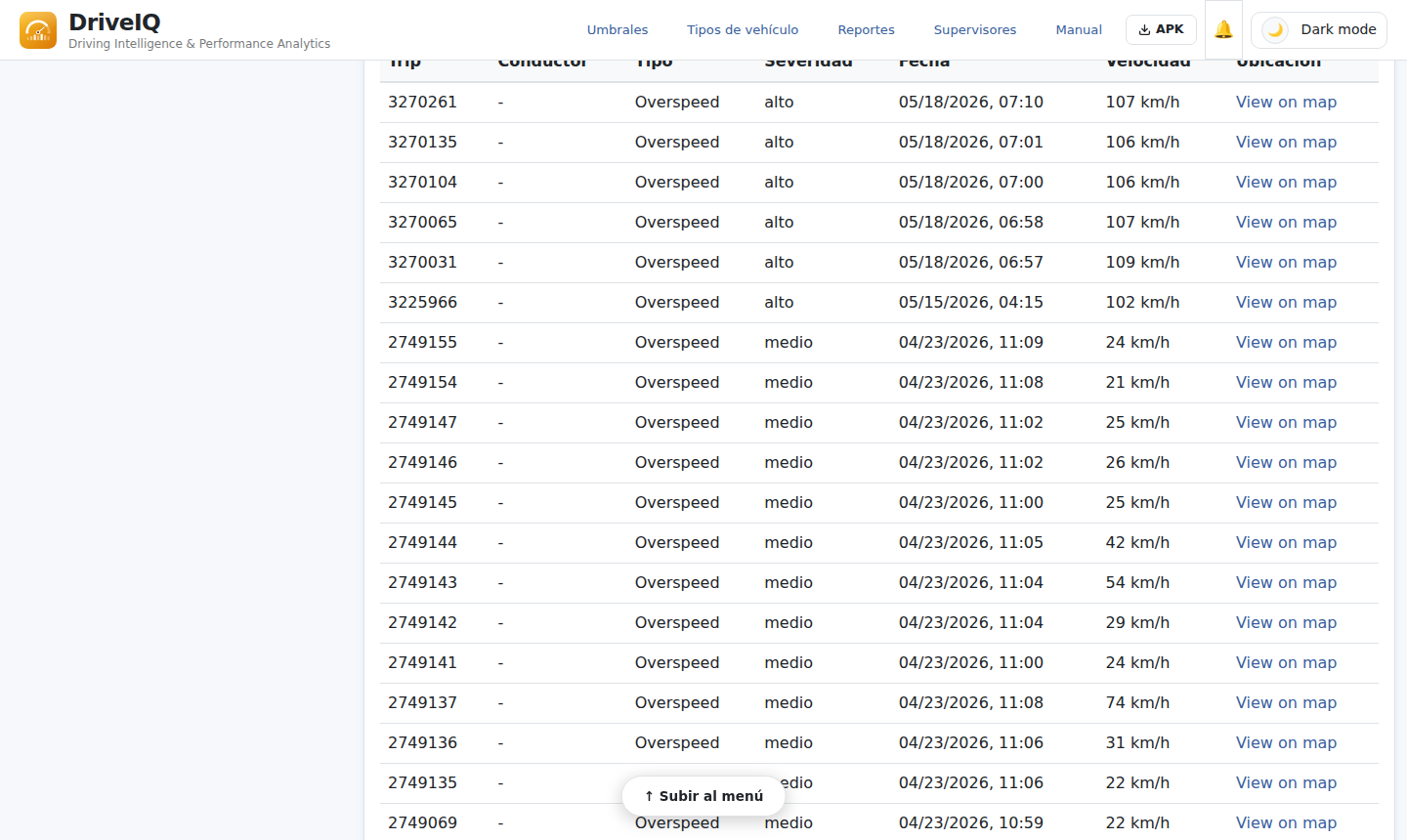Open map link for trip 3270104
Screen dimensions: 1407x840
coord(1286,183)
